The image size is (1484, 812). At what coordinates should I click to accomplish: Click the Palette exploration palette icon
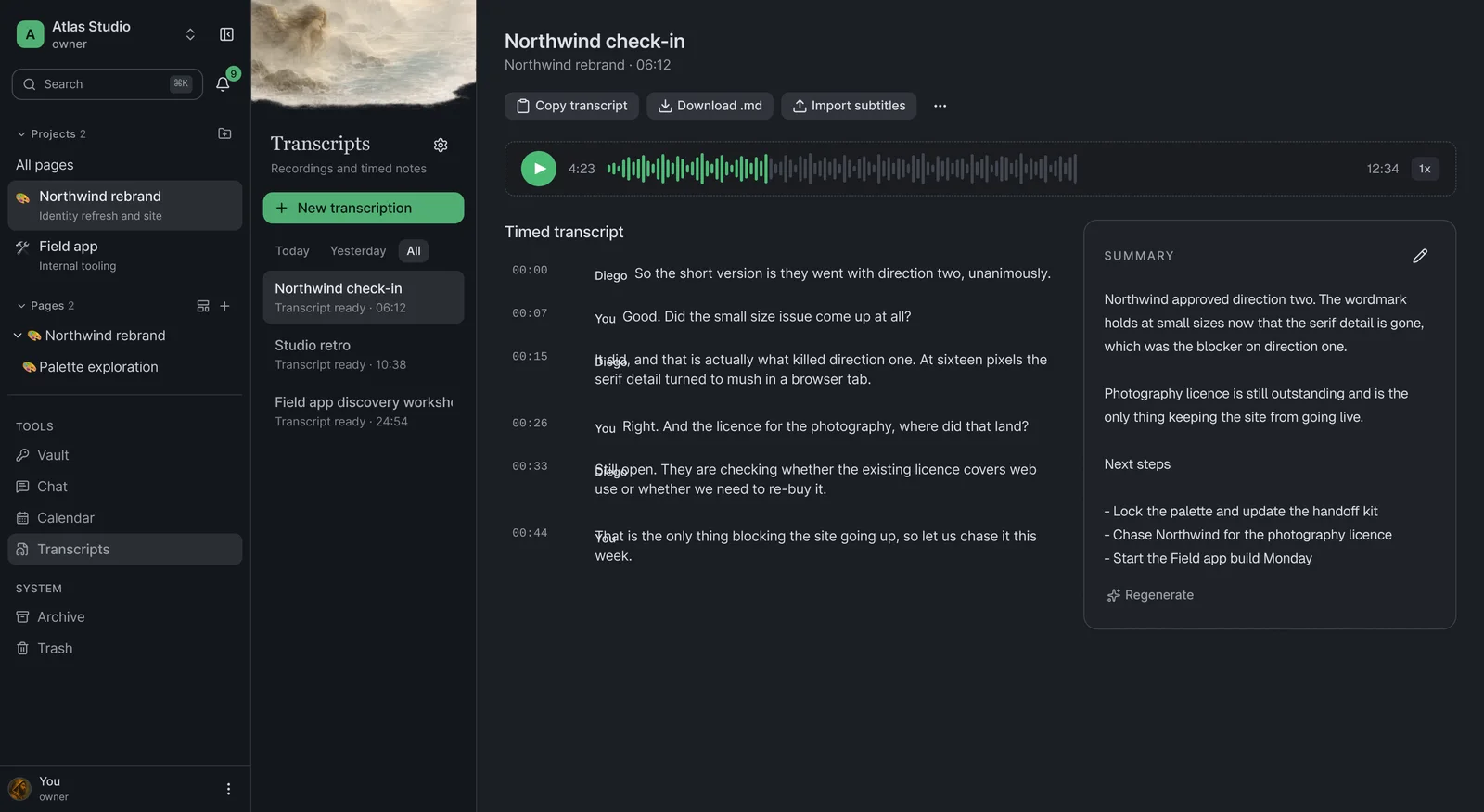29,367
